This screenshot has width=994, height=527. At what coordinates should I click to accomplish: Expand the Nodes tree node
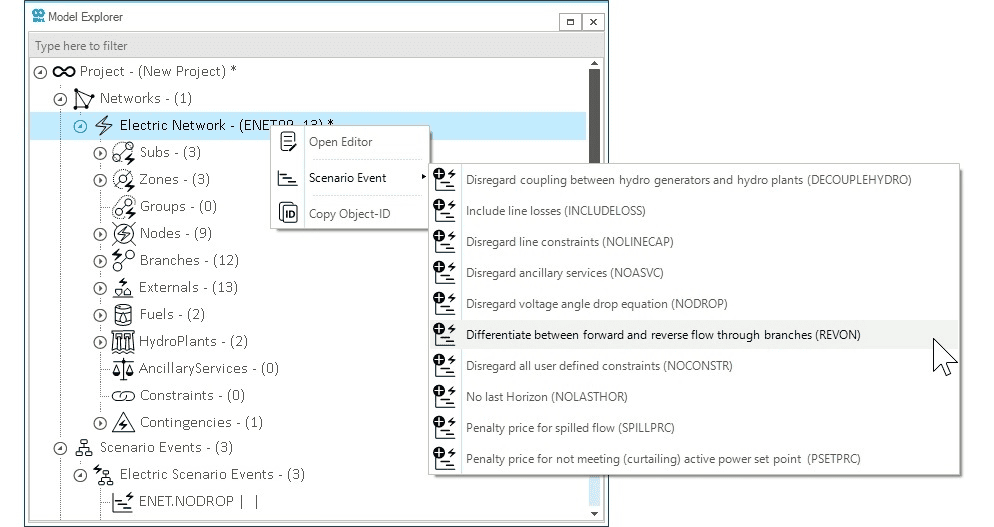coord(100,234)
